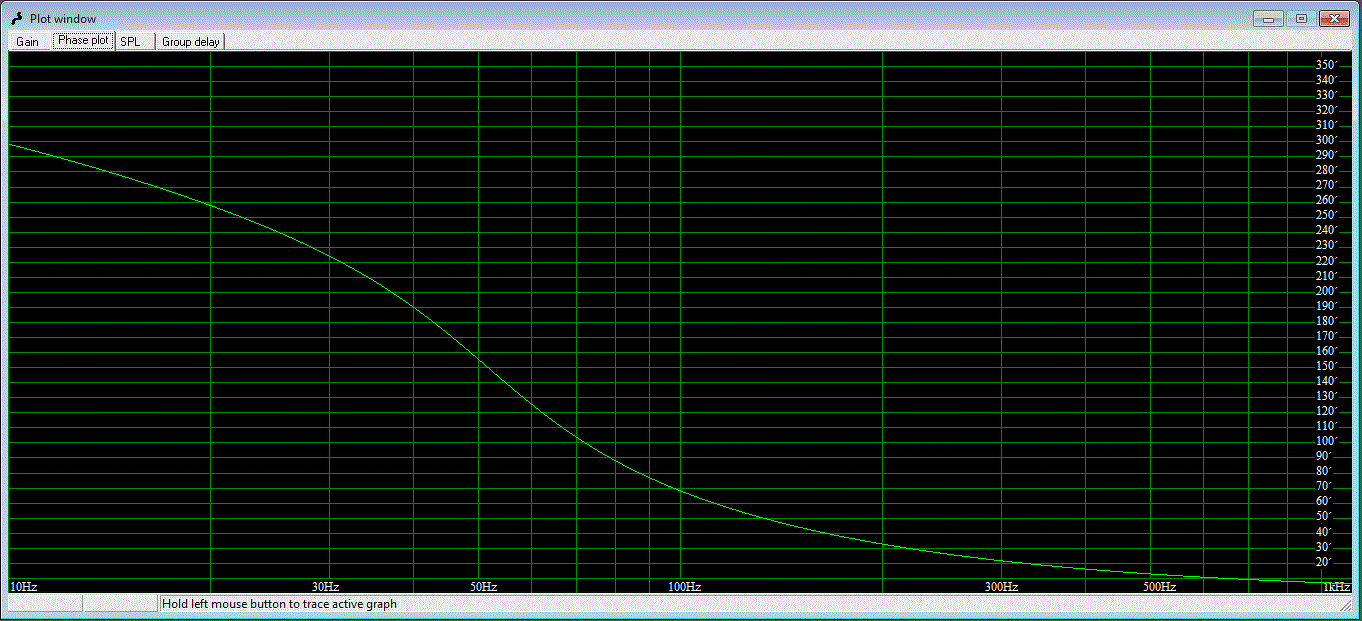1362x621 pixels.
Task: Click the 350° phase axis label
Action: pos(1326,65)
